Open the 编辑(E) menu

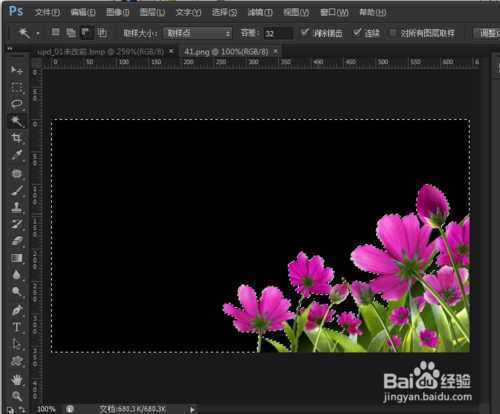(x=83, y=13)
